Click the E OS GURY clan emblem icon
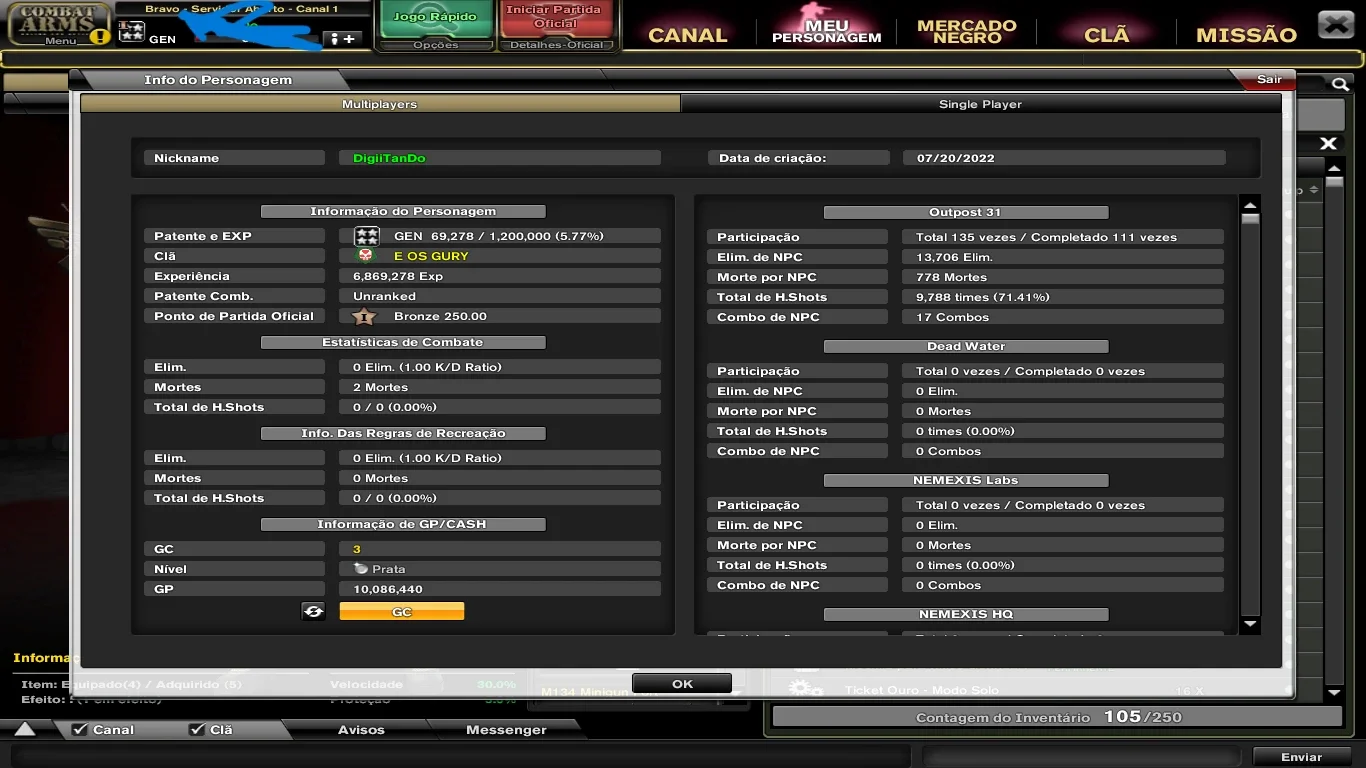 365,255
